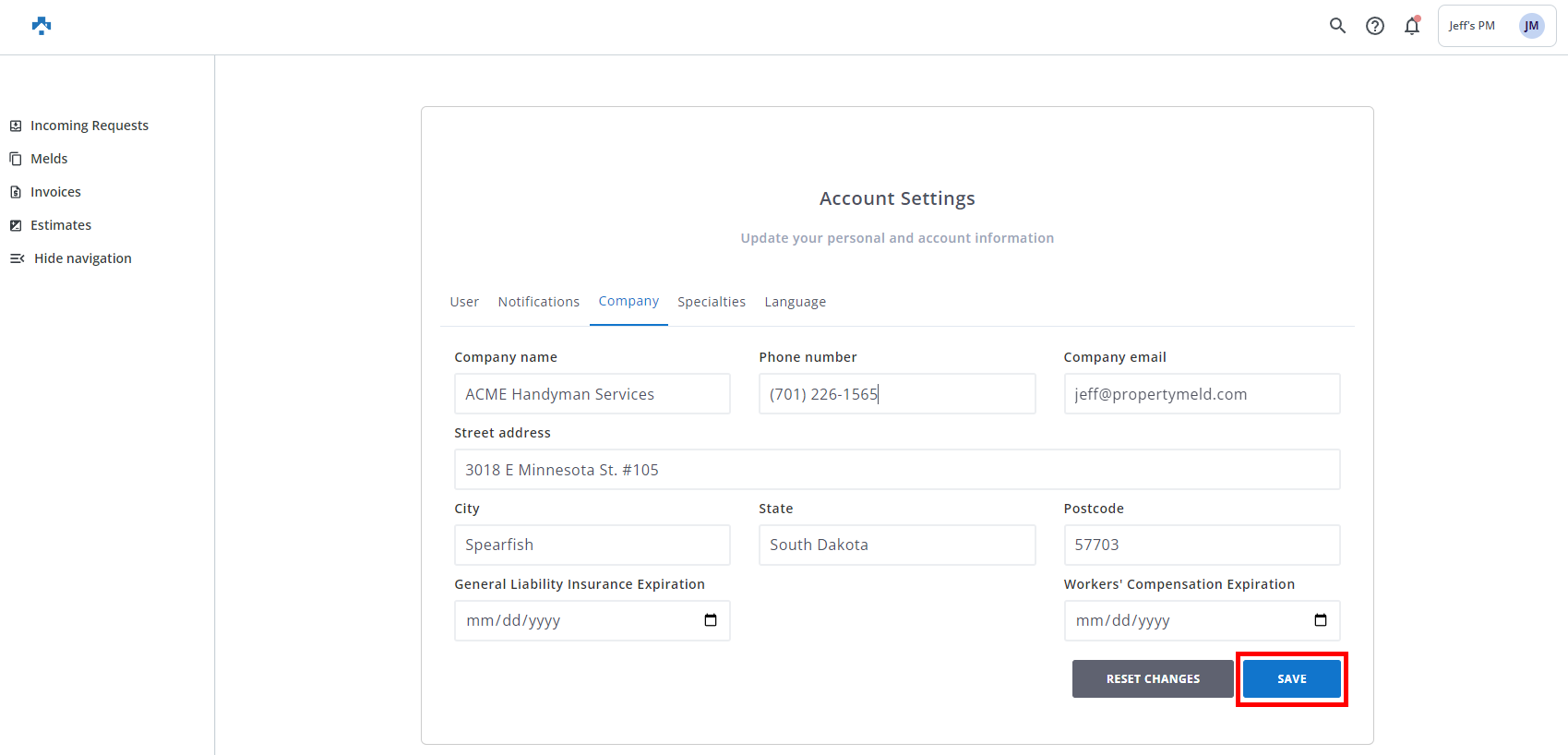The image size is (1568, 755).
Task: Click the JM user avatar
Action: click(1531, 26)
